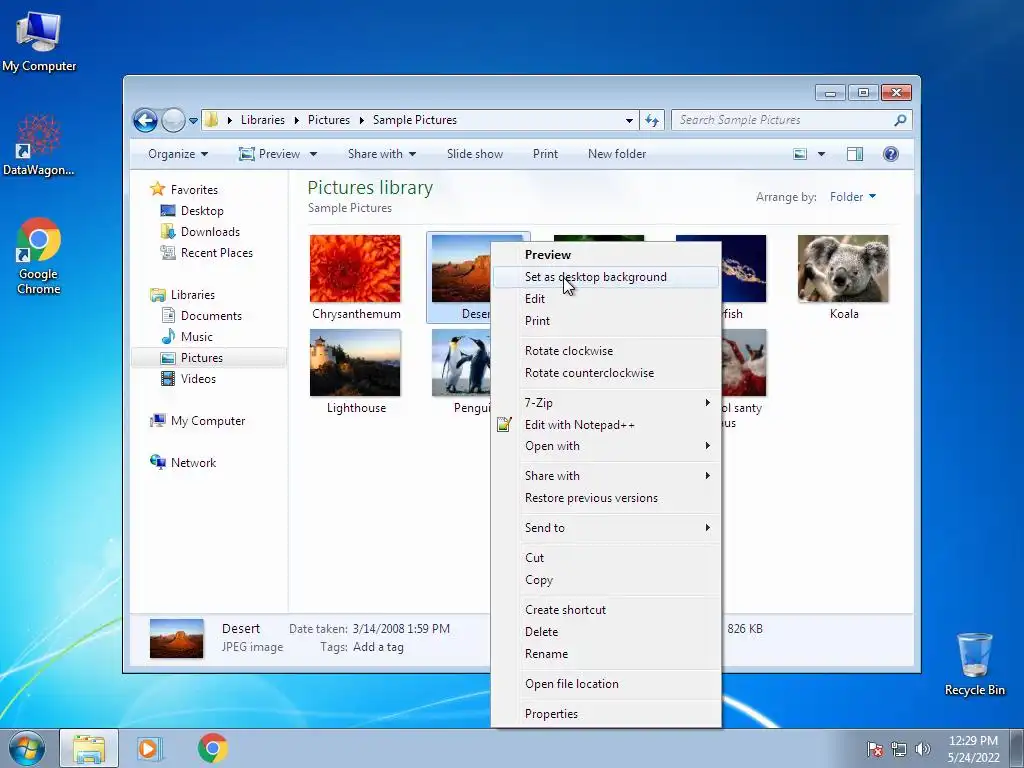Open the Documents library
The image size is (1024, 768).
[x=211, y=316]
